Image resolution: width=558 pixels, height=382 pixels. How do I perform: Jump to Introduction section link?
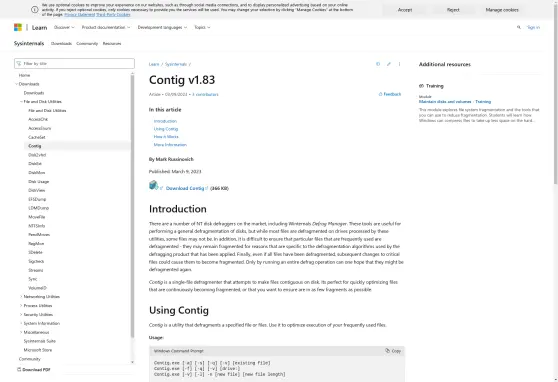point(165,121)
